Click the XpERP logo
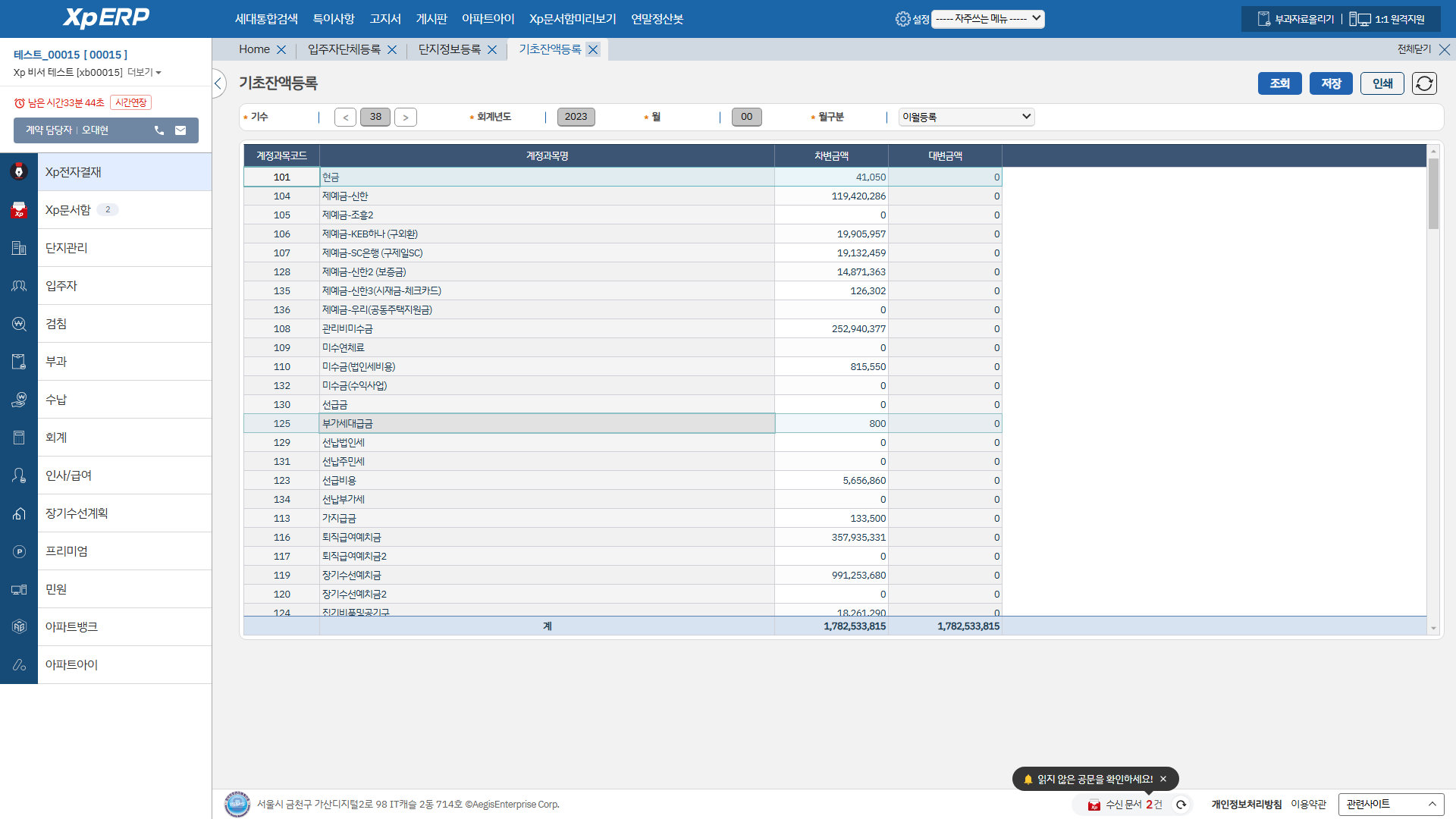 click(x=106, y=18)
